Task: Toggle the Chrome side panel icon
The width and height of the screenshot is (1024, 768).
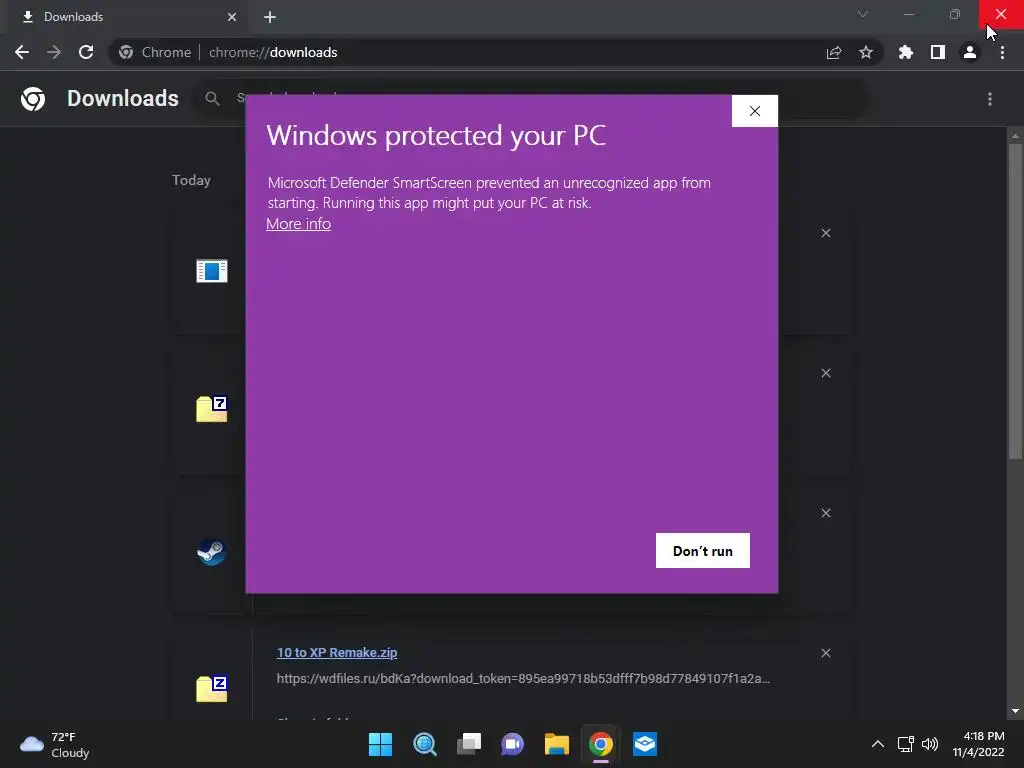Action: (x=938, y=52)
